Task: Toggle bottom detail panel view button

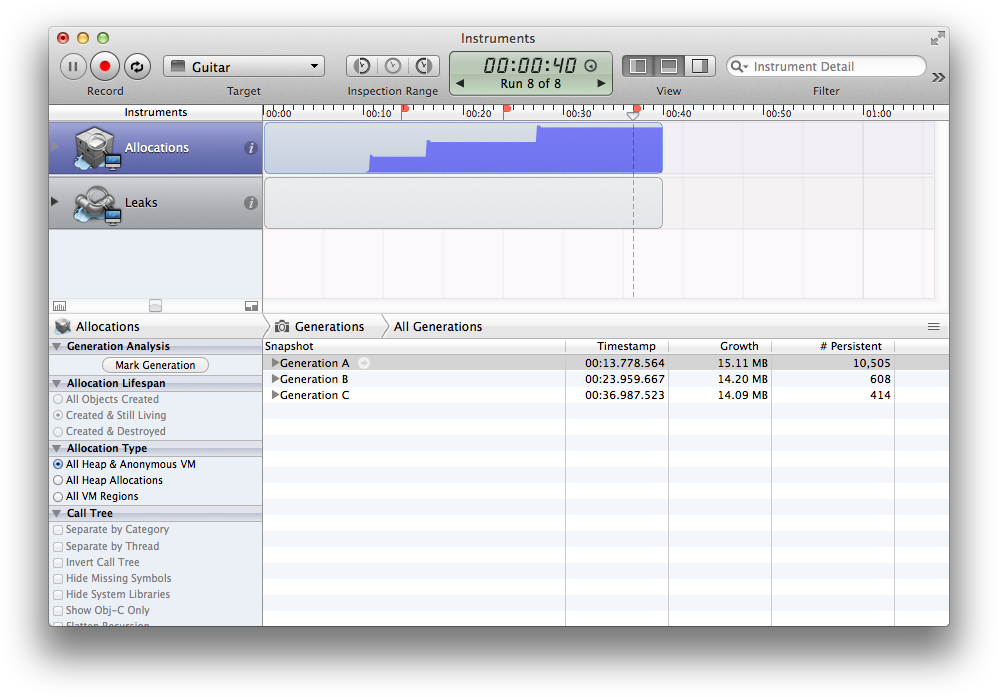Action: tap(669, 66)
